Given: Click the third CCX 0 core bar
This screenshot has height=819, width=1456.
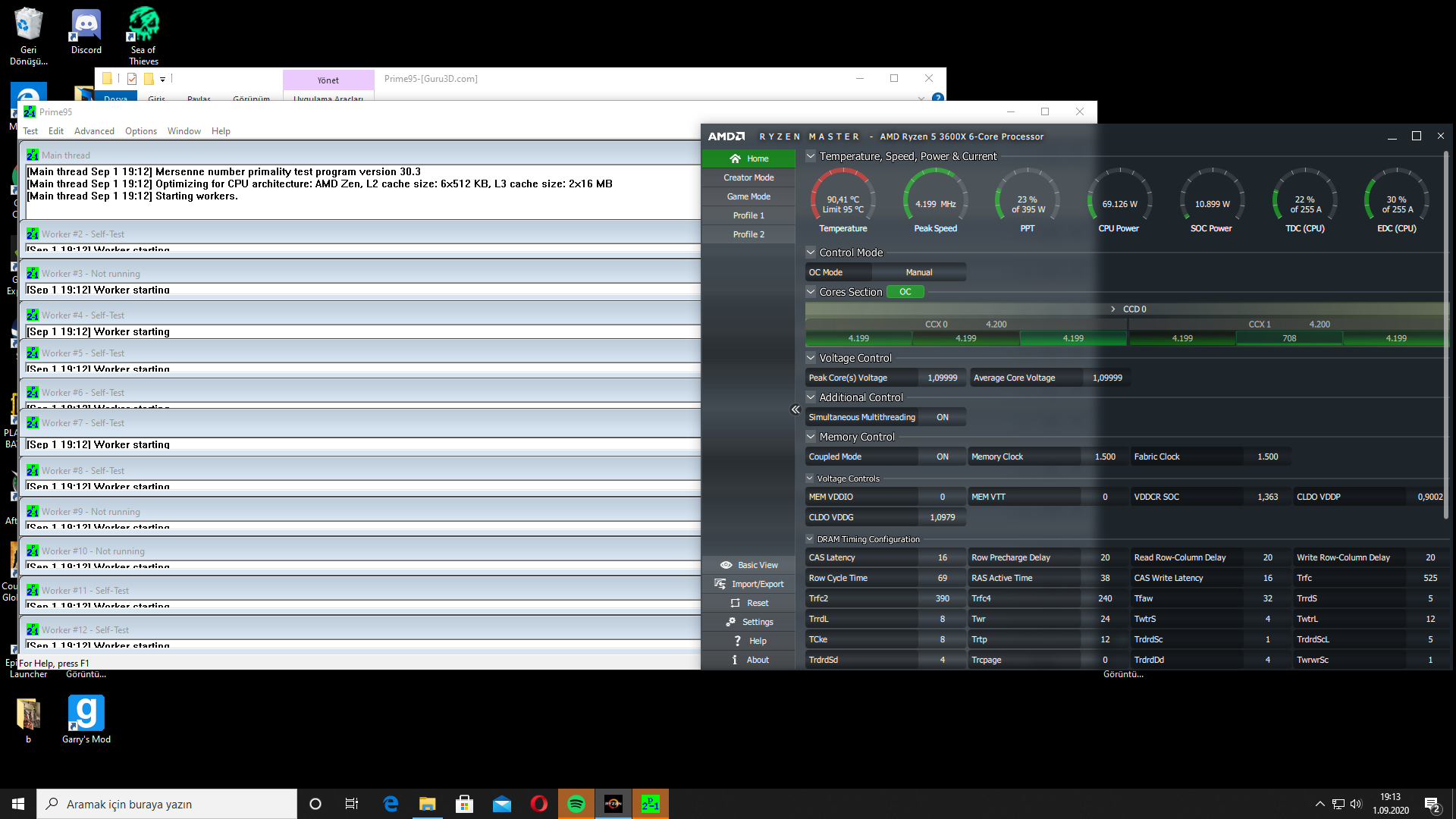Looking at the screenshot, I should click(x=1073, y=338).
